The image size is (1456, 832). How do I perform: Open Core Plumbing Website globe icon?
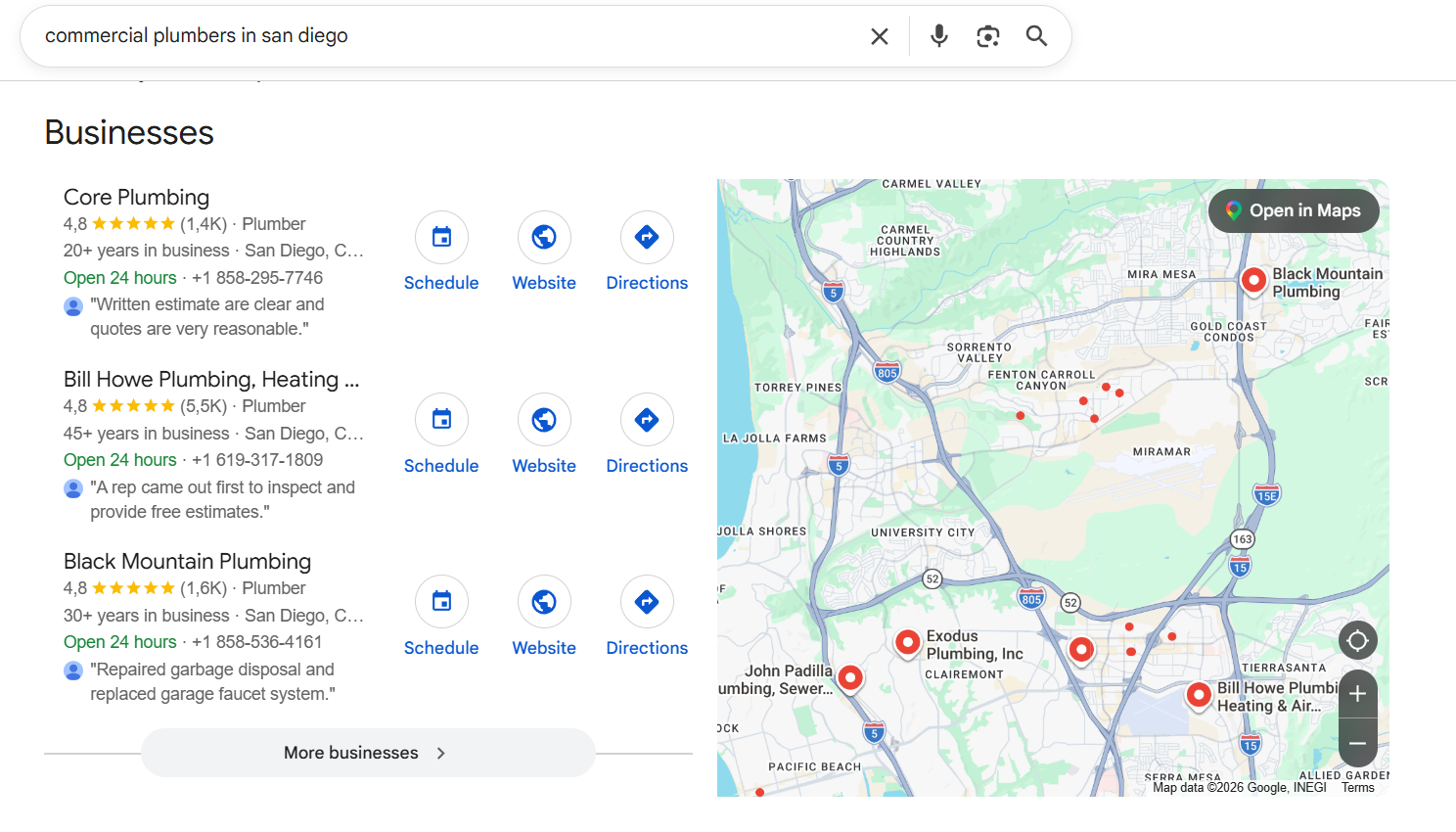[x=544, y=237]
